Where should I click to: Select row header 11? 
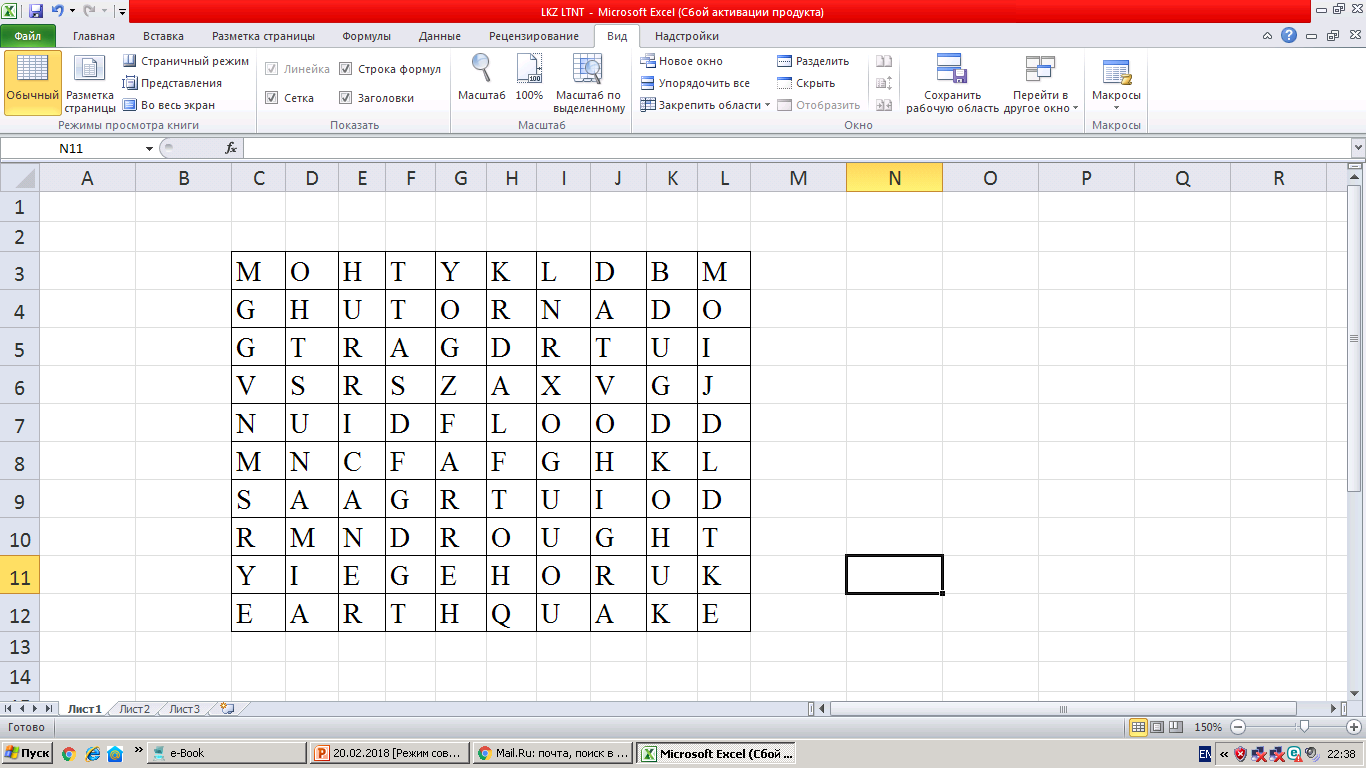(19, 577)
